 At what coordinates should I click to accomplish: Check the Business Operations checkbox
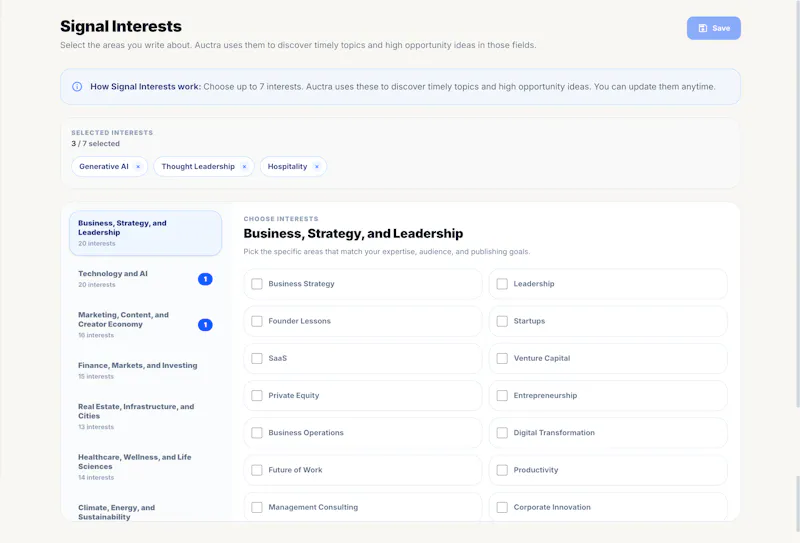(x=257, y=433)
